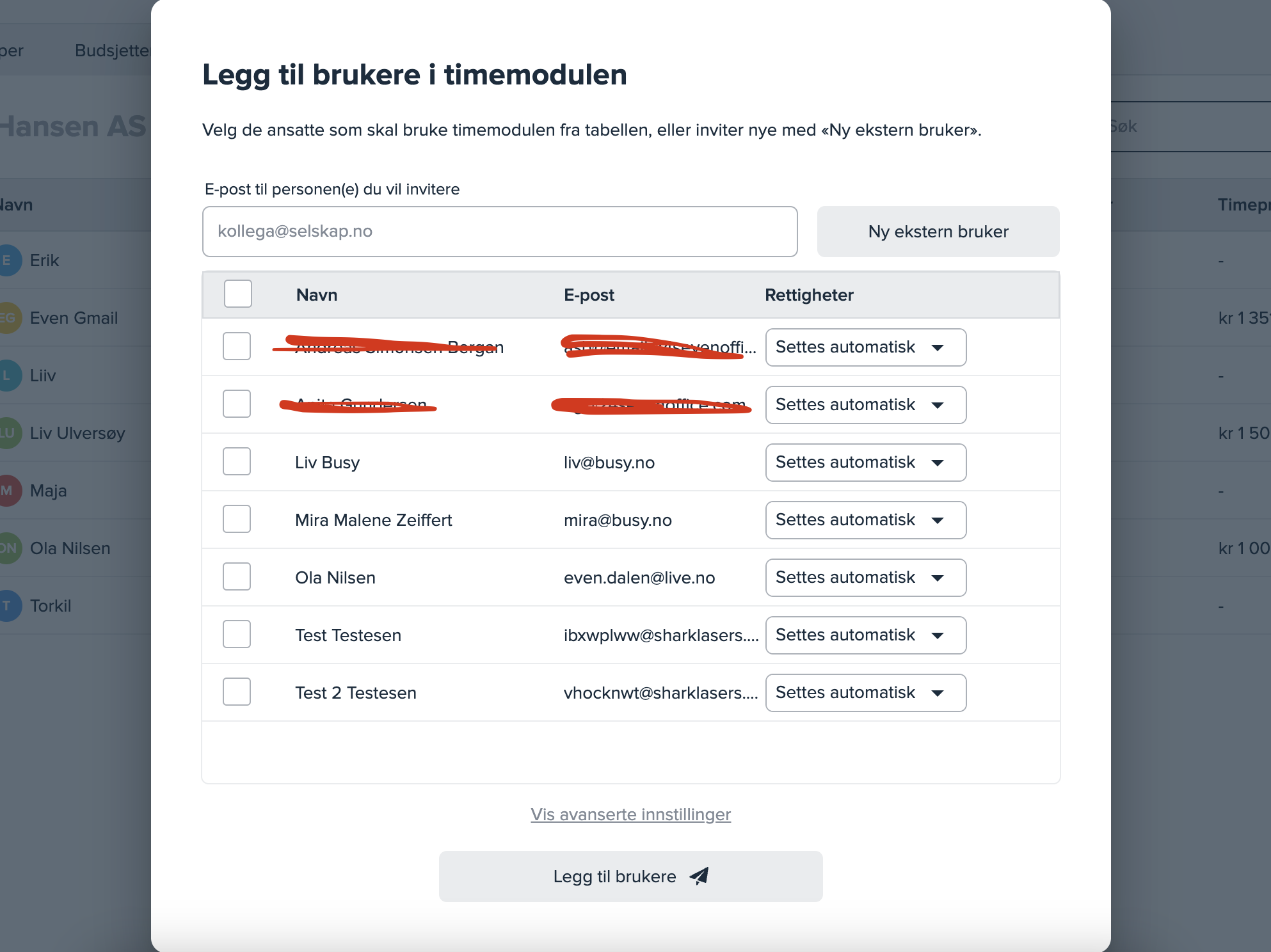1271x952 pixels.
Task: Click the Ny ekstern bruker button
Action: tap(938, 232)
